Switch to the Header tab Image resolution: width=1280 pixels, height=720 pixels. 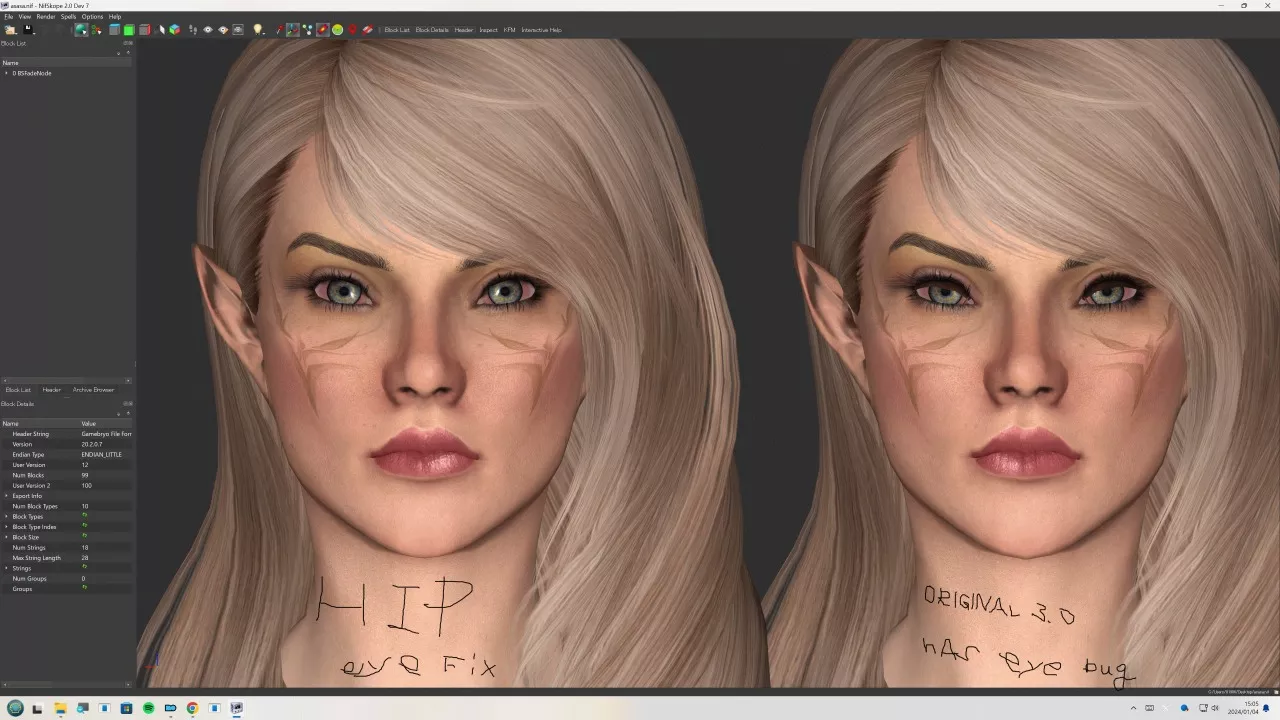tap(52, 390)
